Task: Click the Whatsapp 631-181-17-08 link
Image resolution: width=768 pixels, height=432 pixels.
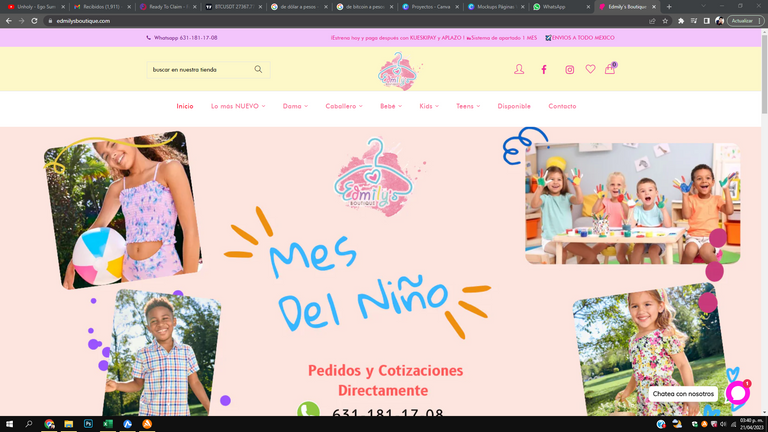Action: [x=182, y=38]
